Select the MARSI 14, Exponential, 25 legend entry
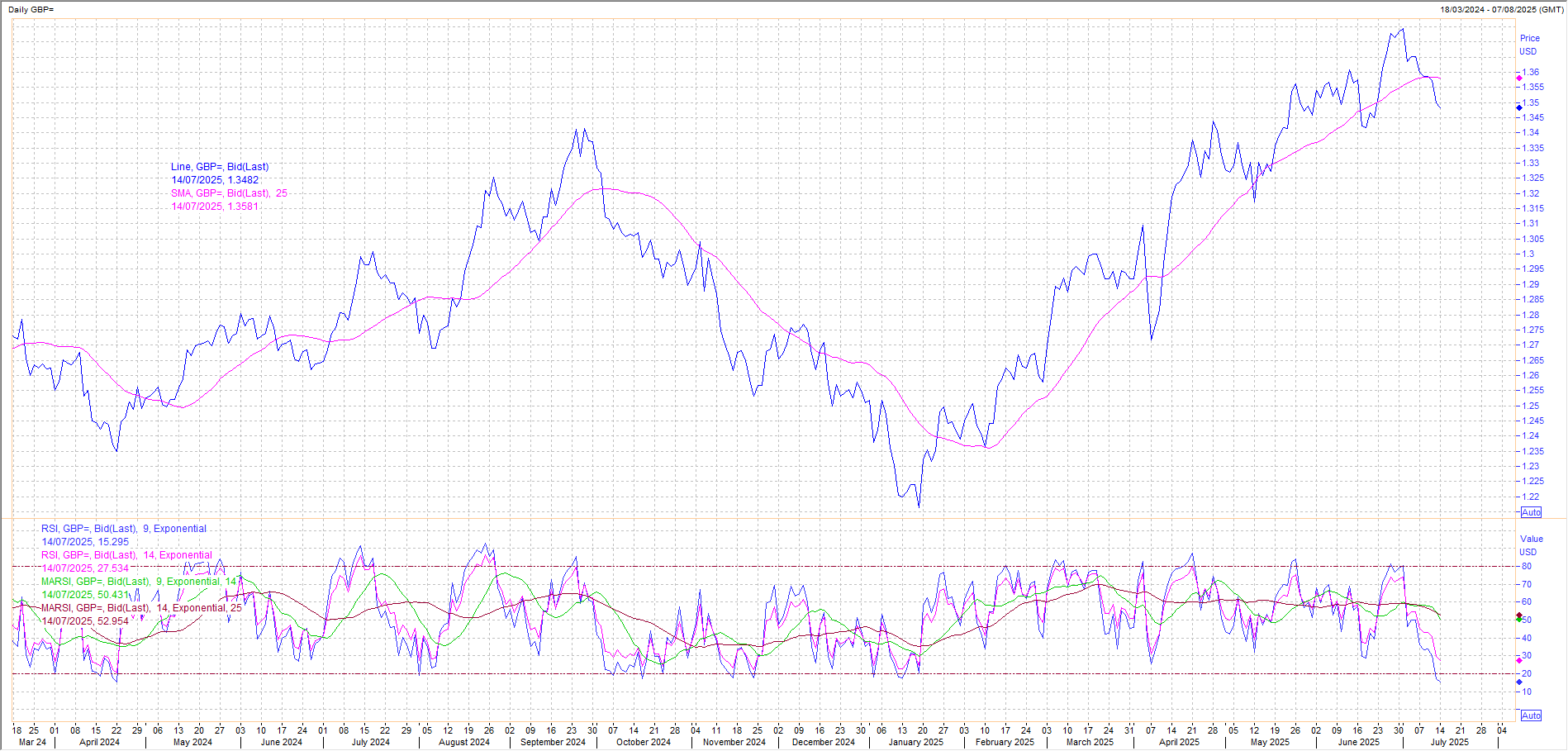The height and width of the screenshot is (751, 1568). (x=141, y=608)
